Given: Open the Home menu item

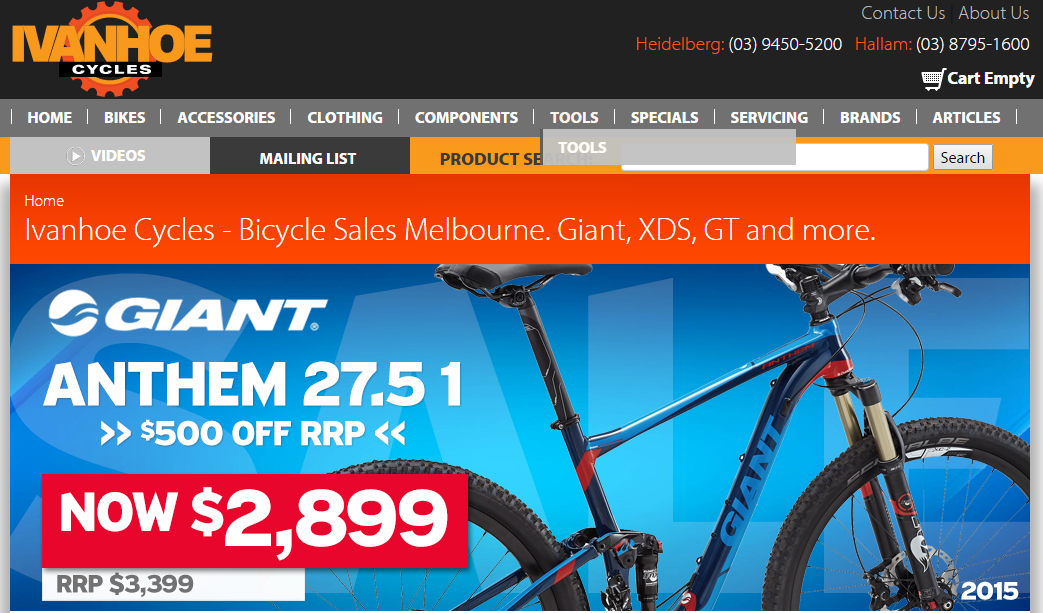Looking at the screenshot, I should pyautogui.click(x=49, y=118).
